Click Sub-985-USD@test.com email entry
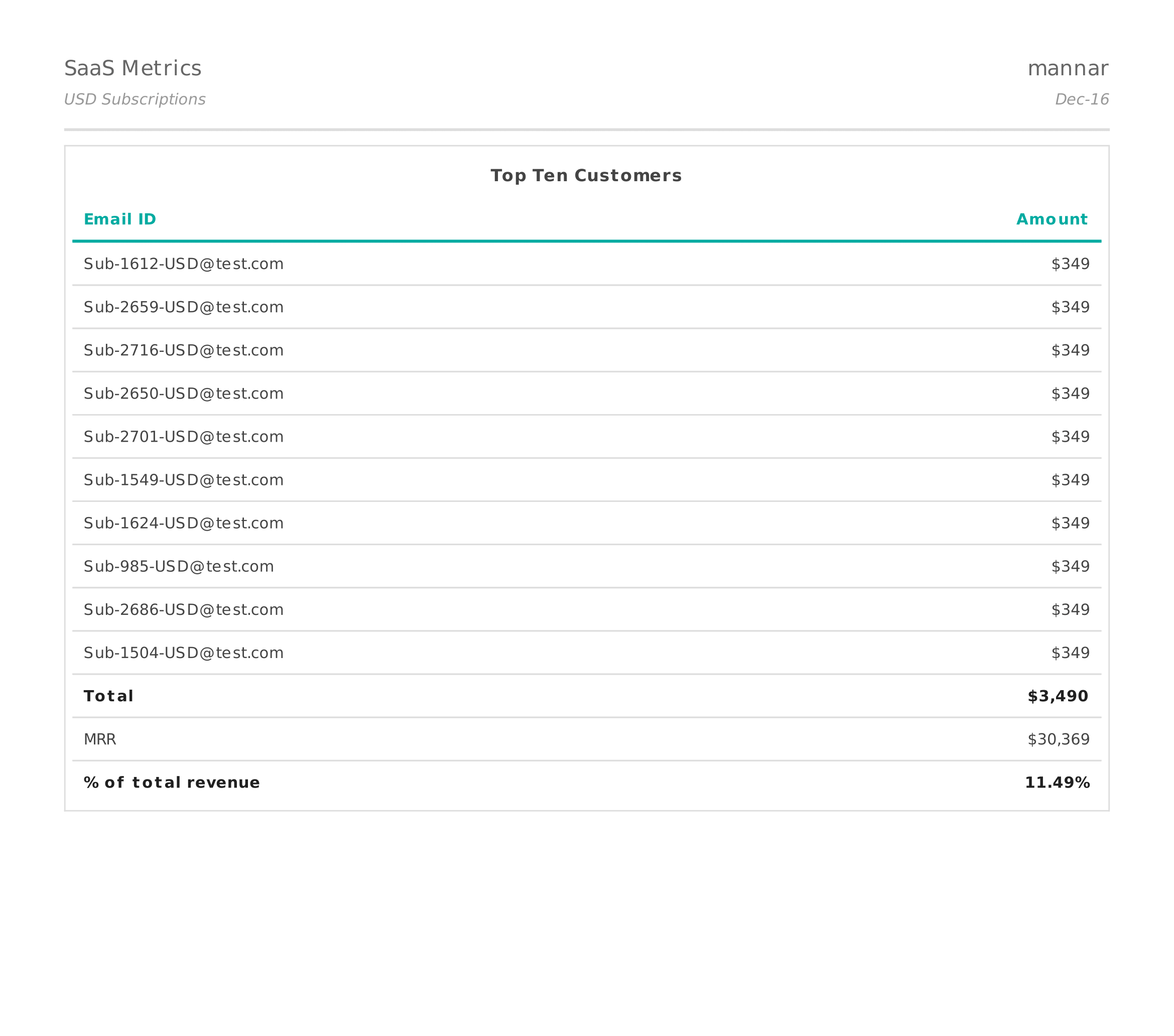The height and width of the screenshot is (1036, 1174). pos(179,566)
